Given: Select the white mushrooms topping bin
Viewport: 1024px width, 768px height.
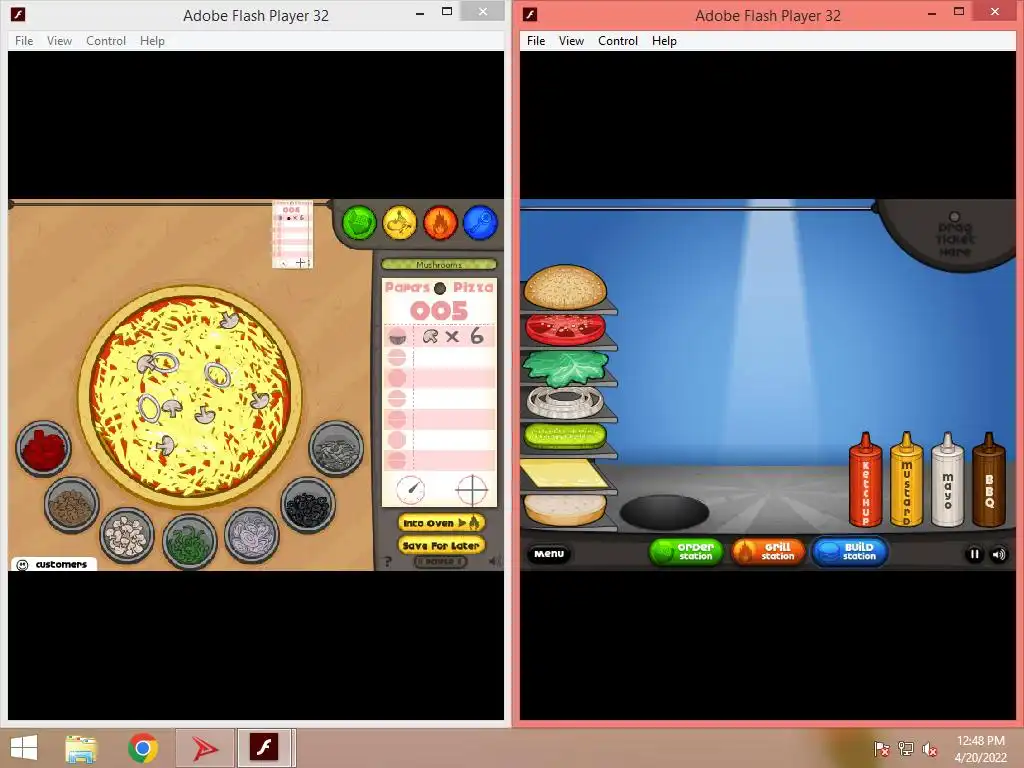Looking at the screenshot, I should point(127,537).
